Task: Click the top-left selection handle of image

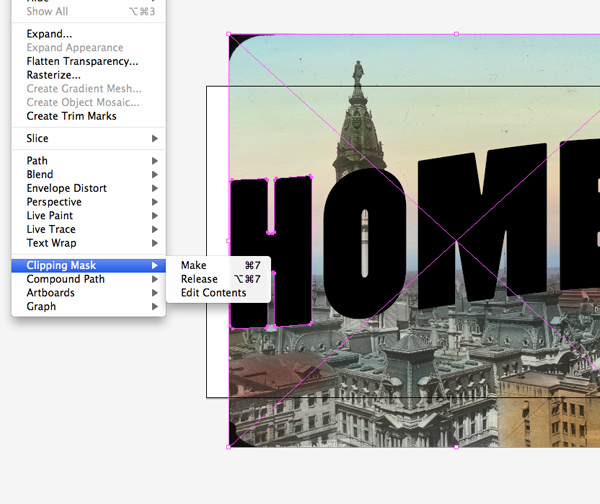Action: (229, 34)
